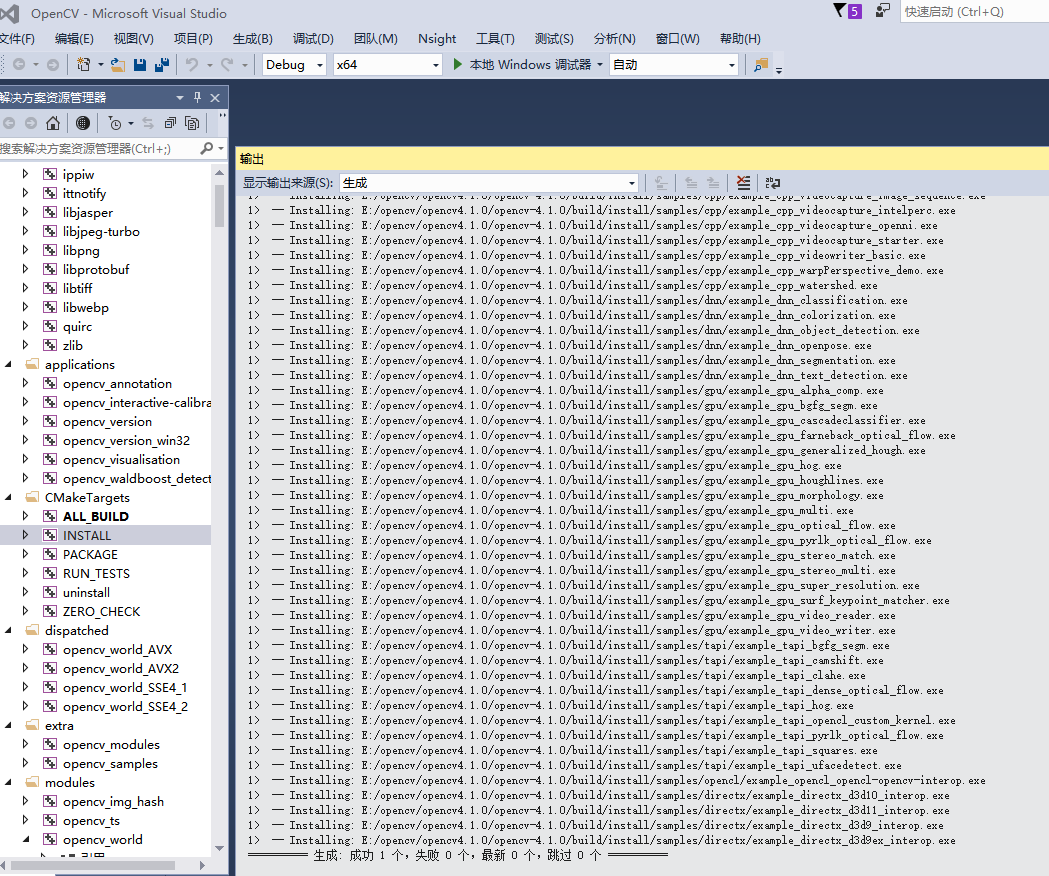Select the ZERO_CHECK project
Viewport: 1049px width, 876px height.
tap(102, 611)
